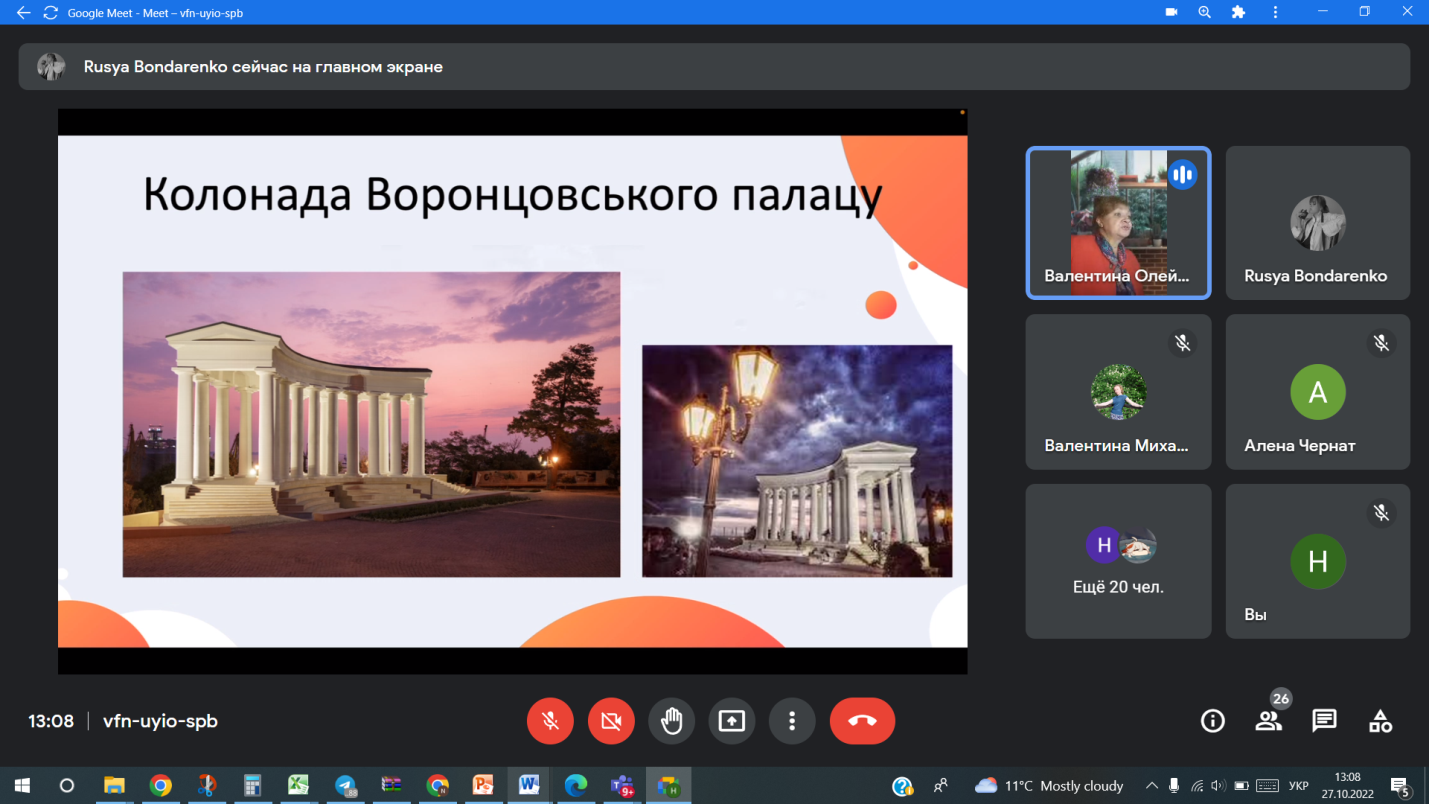Go back using the title bar arrow
This screenshot has height=804, width=1429.
(23, 13)
